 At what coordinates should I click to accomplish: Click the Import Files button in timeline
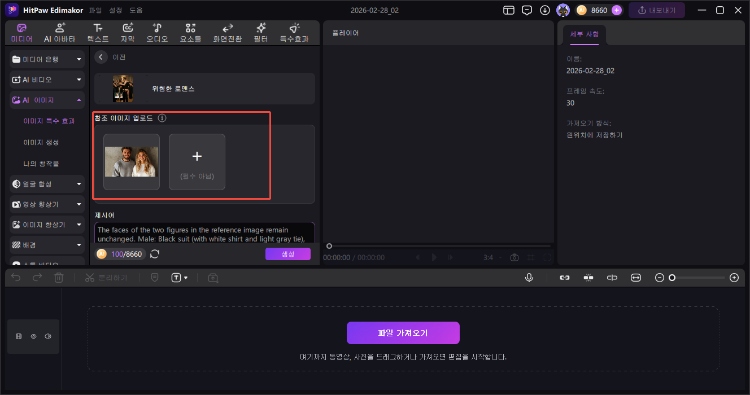(x=403, y=333)
